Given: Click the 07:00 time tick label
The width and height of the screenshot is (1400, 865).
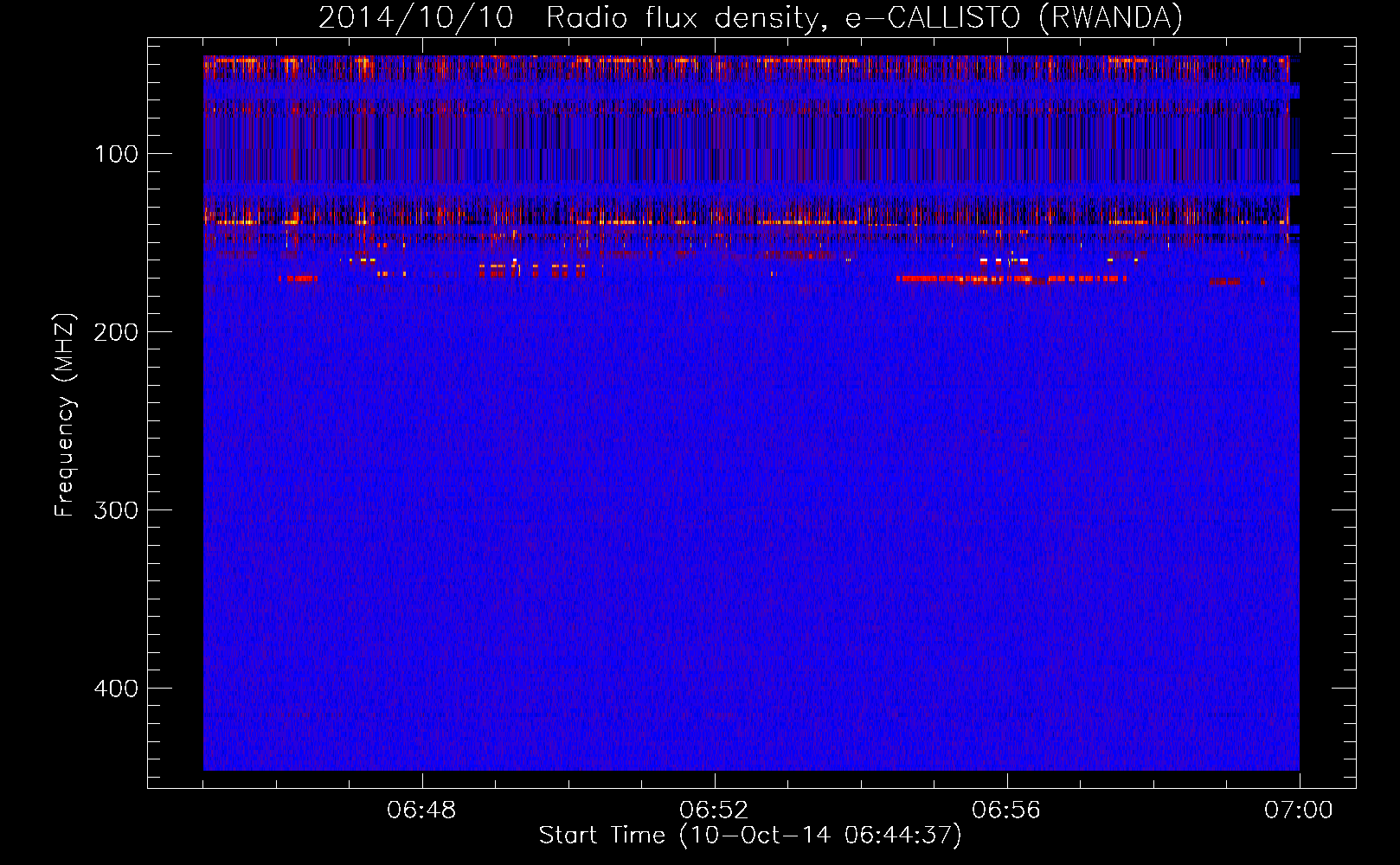Looking at the screenshot, I should tap(1299, 811).
